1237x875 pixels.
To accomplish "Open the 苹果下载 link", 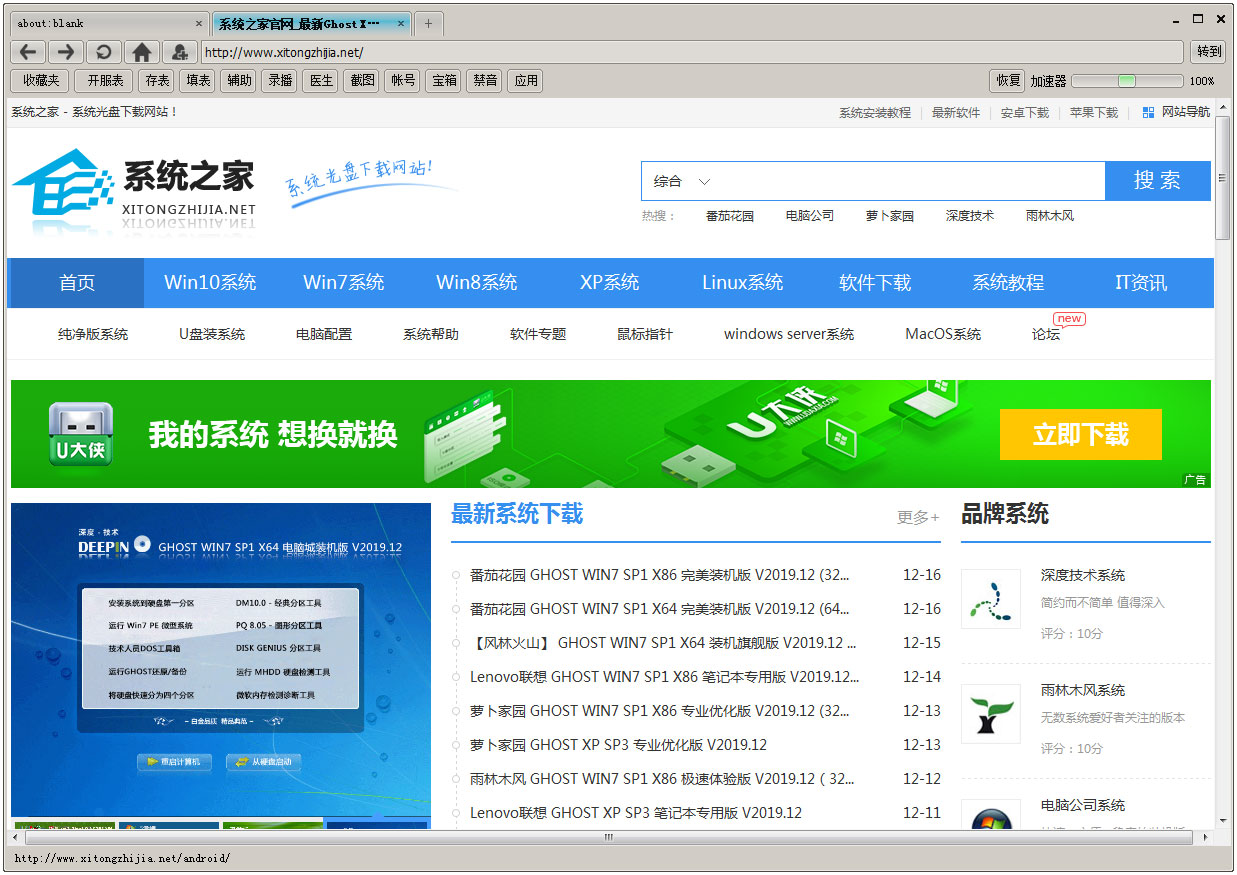I will point(1094,113).
